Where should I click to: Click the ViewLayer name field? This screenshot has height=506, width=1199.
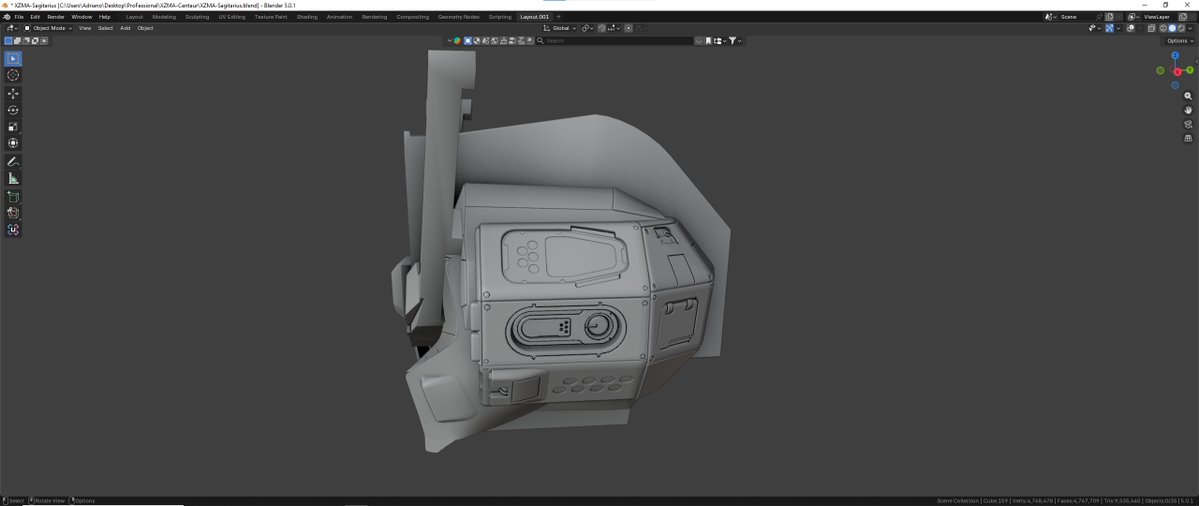pos(1157,17)
